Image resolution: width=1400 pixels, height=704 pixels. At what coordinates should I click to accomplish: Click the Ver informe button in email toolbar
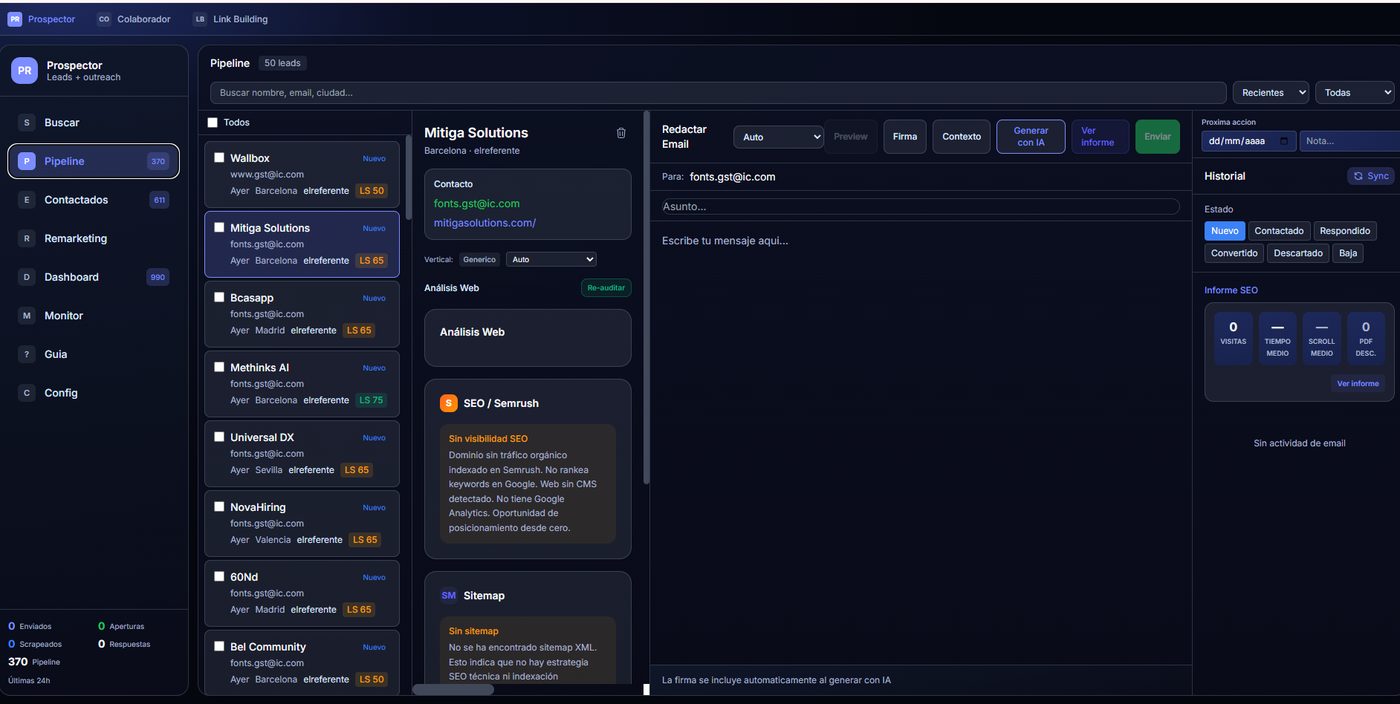tap(1100, 137)
